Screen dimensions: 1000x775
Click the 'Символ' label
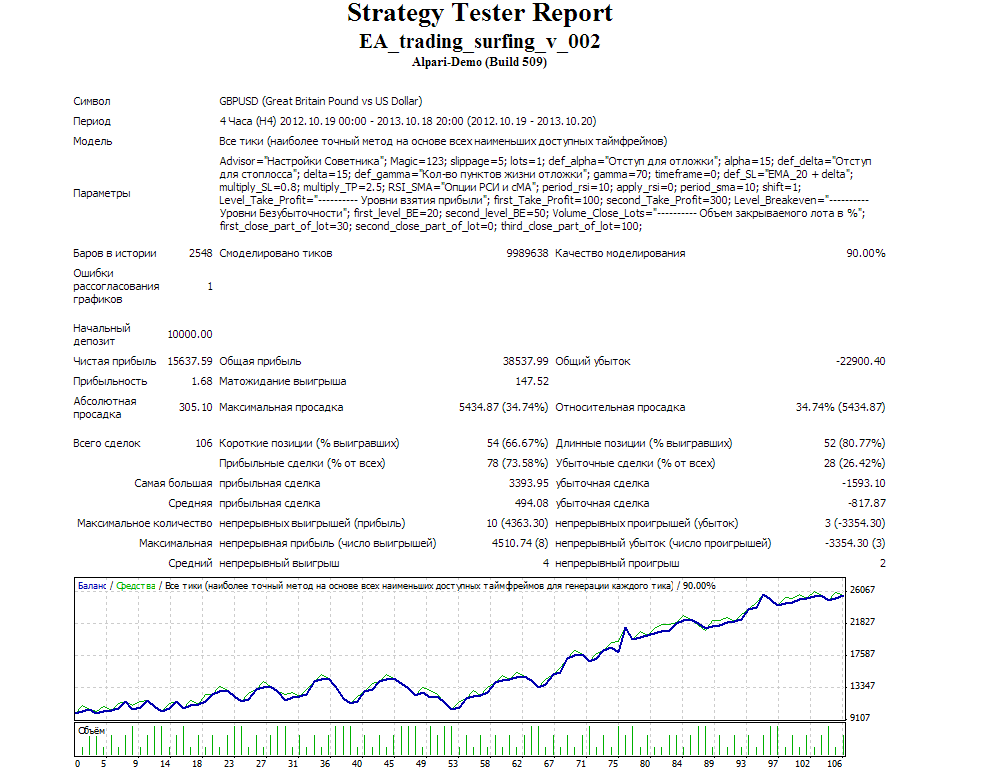tap(91, 101)
